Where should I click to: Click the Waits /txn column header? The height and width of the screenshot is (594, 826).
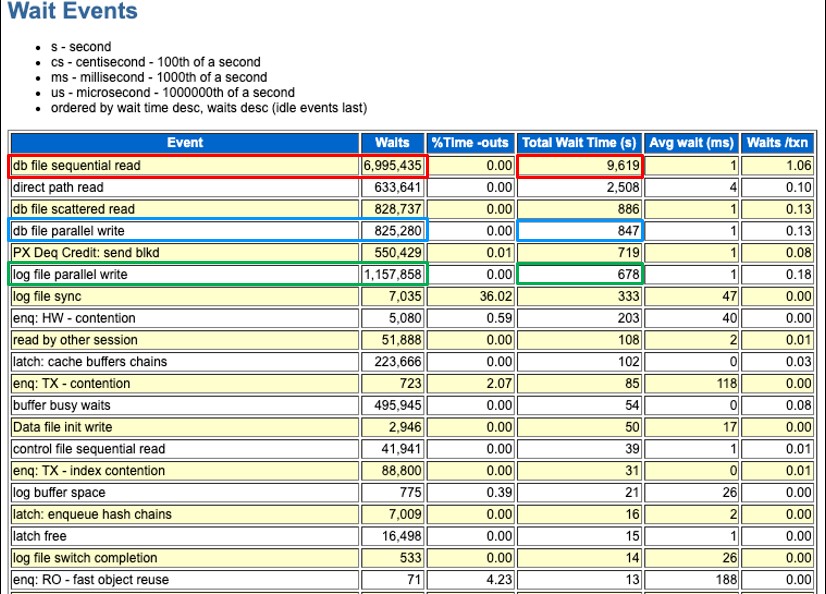click(778, 143)
